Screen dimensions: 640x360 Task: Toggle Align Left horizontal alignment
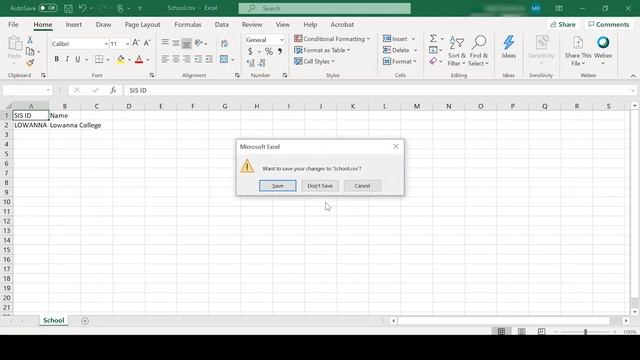pos(165,59)
